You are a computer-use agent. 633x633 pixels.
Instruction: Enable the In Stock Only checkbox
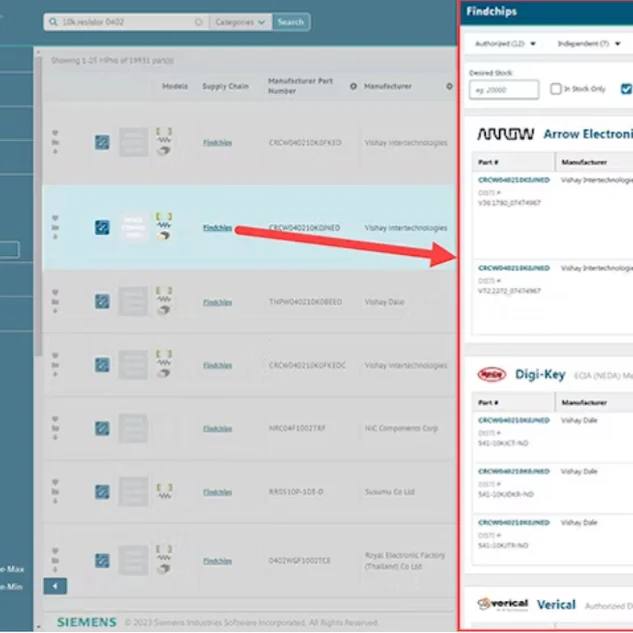(555, 89)
